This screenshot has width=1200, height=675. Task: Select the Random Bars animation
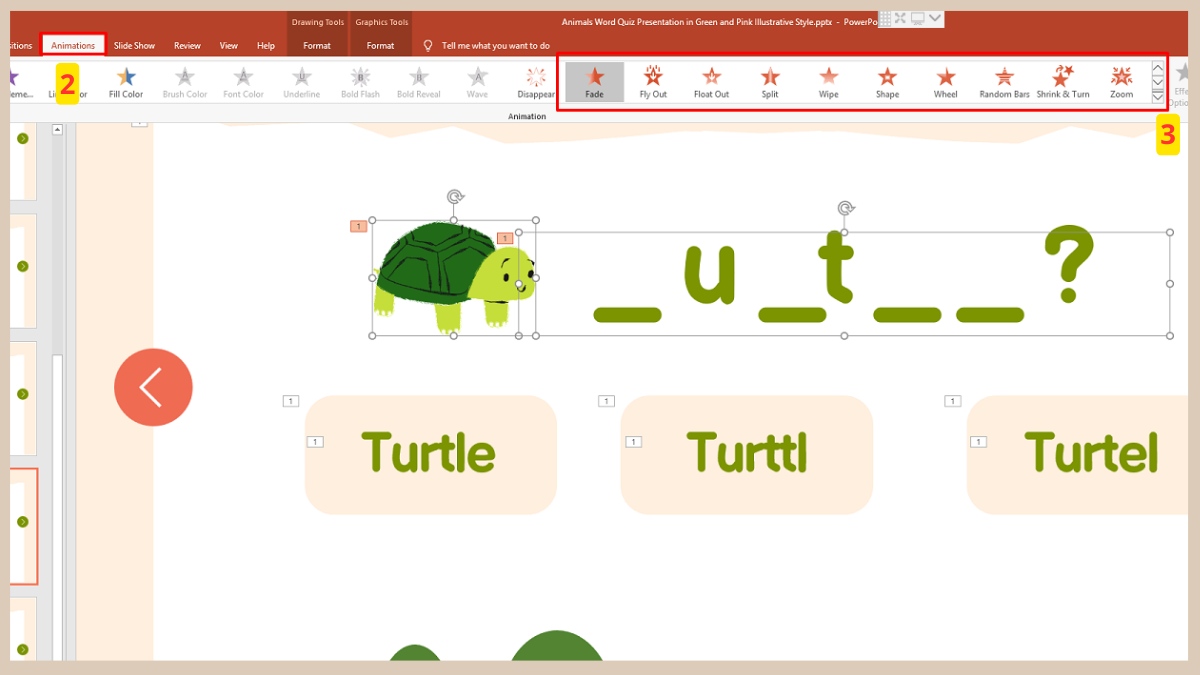(x=1004, y=81)
